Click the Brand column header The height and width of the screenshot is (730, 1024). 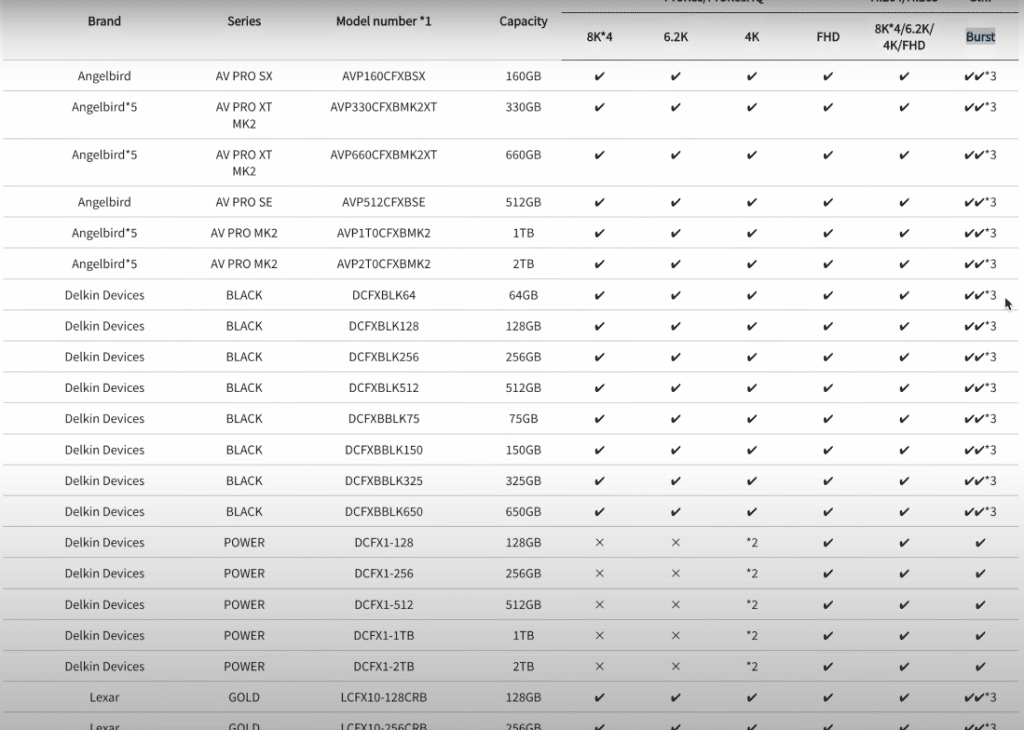[104, 21]
